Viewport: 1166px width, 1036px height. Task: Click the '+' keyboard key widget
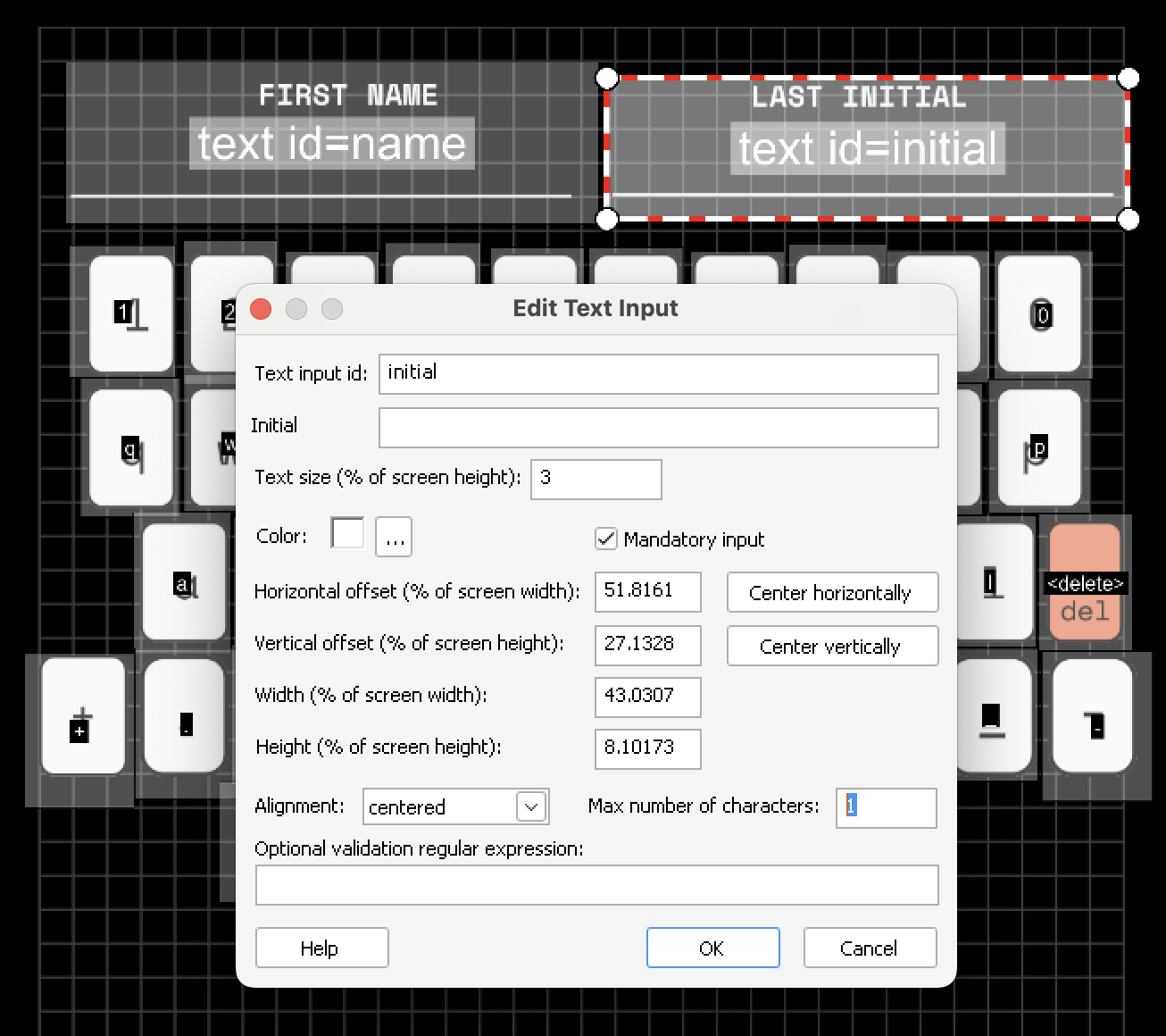click(82, 716)
